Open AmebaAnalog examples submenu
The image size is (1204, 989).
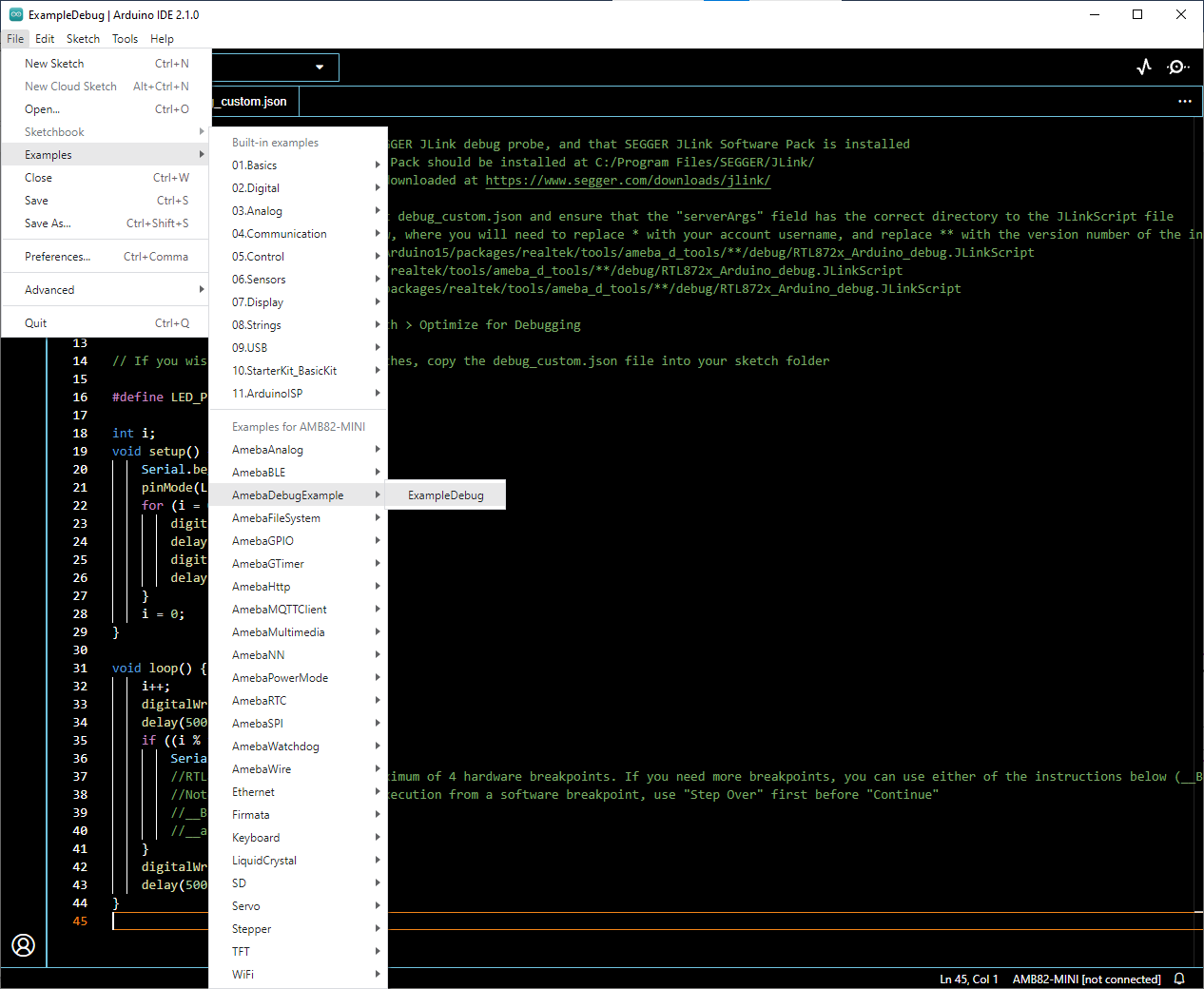[299, 450]
